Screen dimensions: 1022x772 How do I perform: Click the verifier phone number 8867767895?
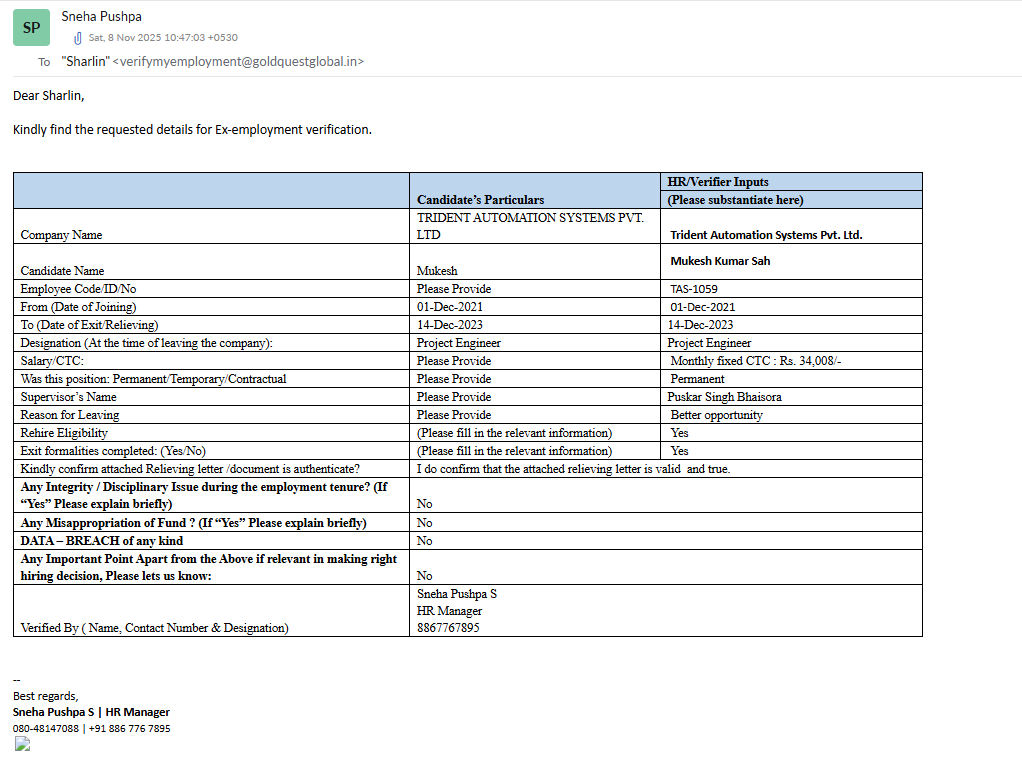pos(448,628)
